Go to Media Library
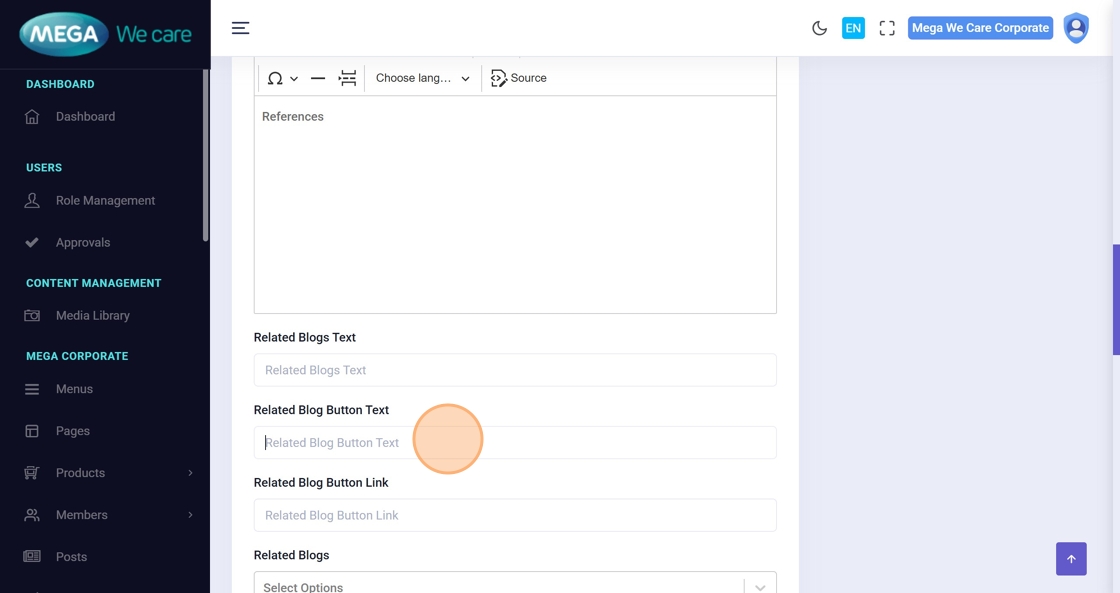Screen dimensions: 1120x593 (x=92, y=316)
